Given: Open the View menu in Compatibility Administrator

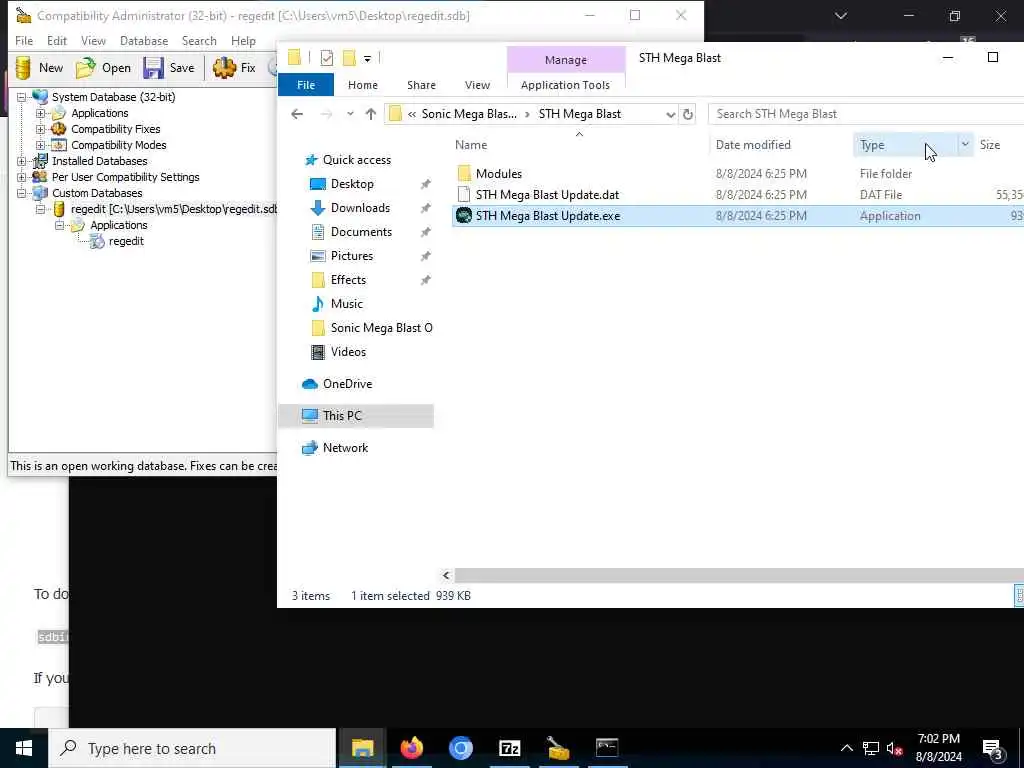Looking at the screenshot, I should point(93,40).
